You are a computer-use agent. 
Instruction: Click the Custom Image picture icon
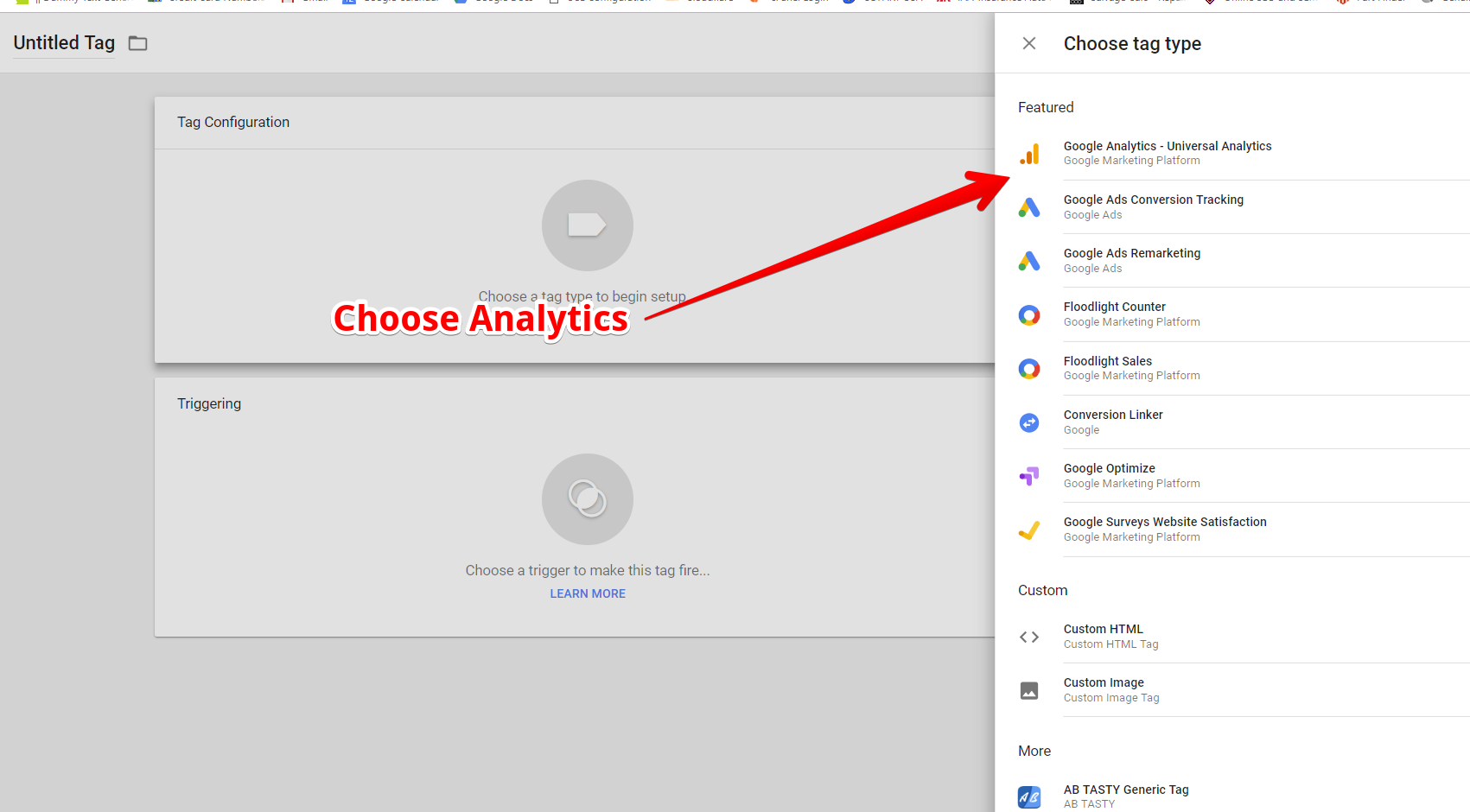point(1029,690)
